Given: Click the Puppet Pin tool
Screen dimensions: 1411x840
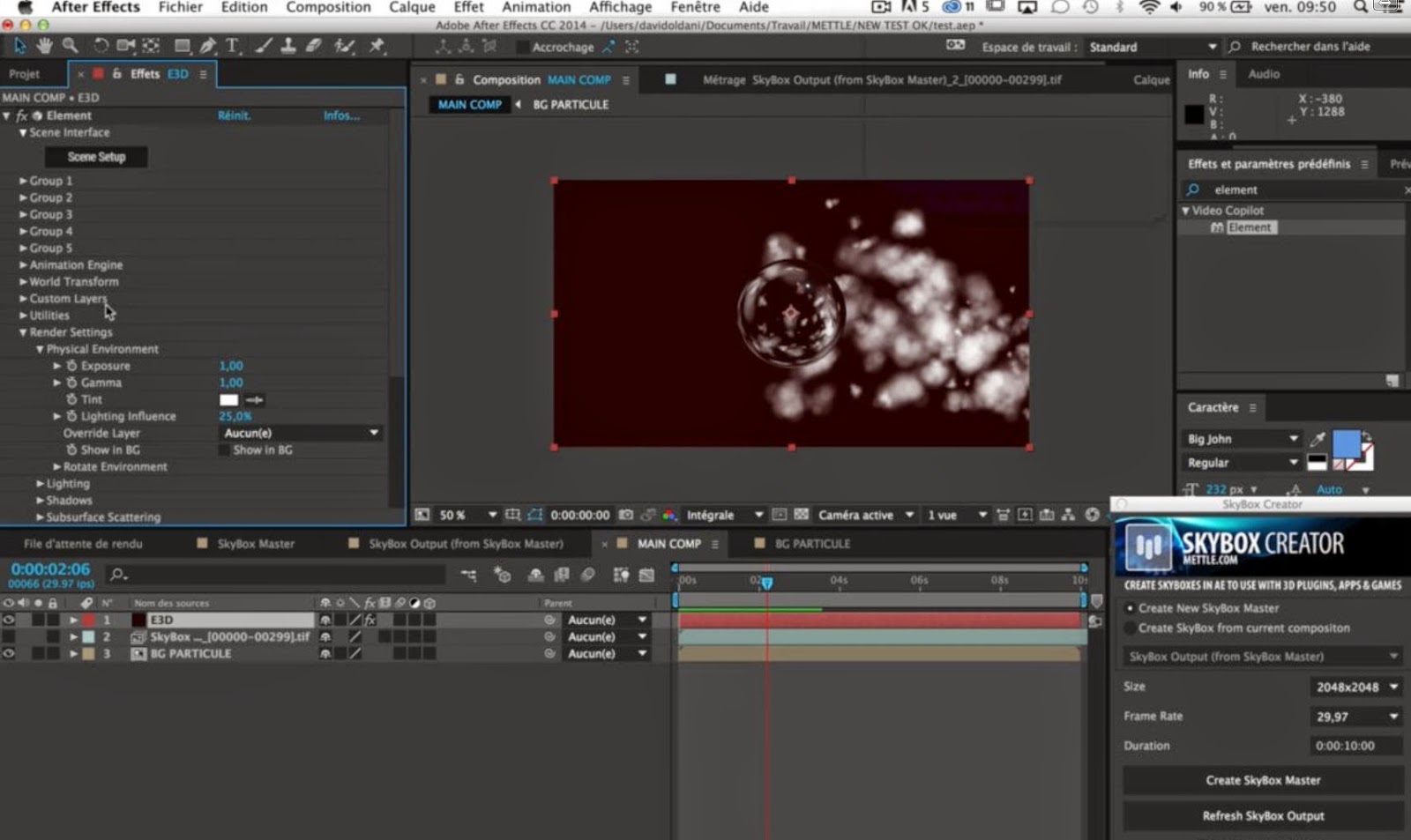Looking at the screenshot, I should coord(377,46).
